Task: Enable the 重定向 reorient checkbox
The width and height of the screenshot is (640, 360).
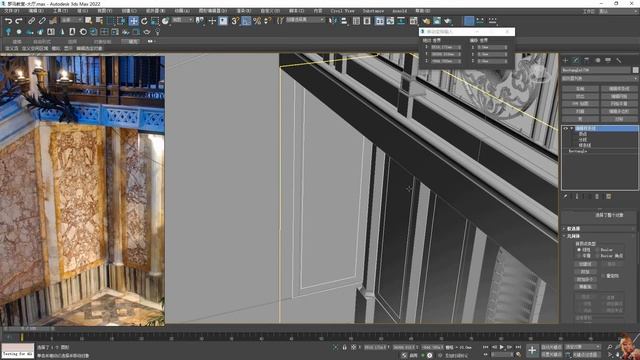Action: tap(604, 276)
